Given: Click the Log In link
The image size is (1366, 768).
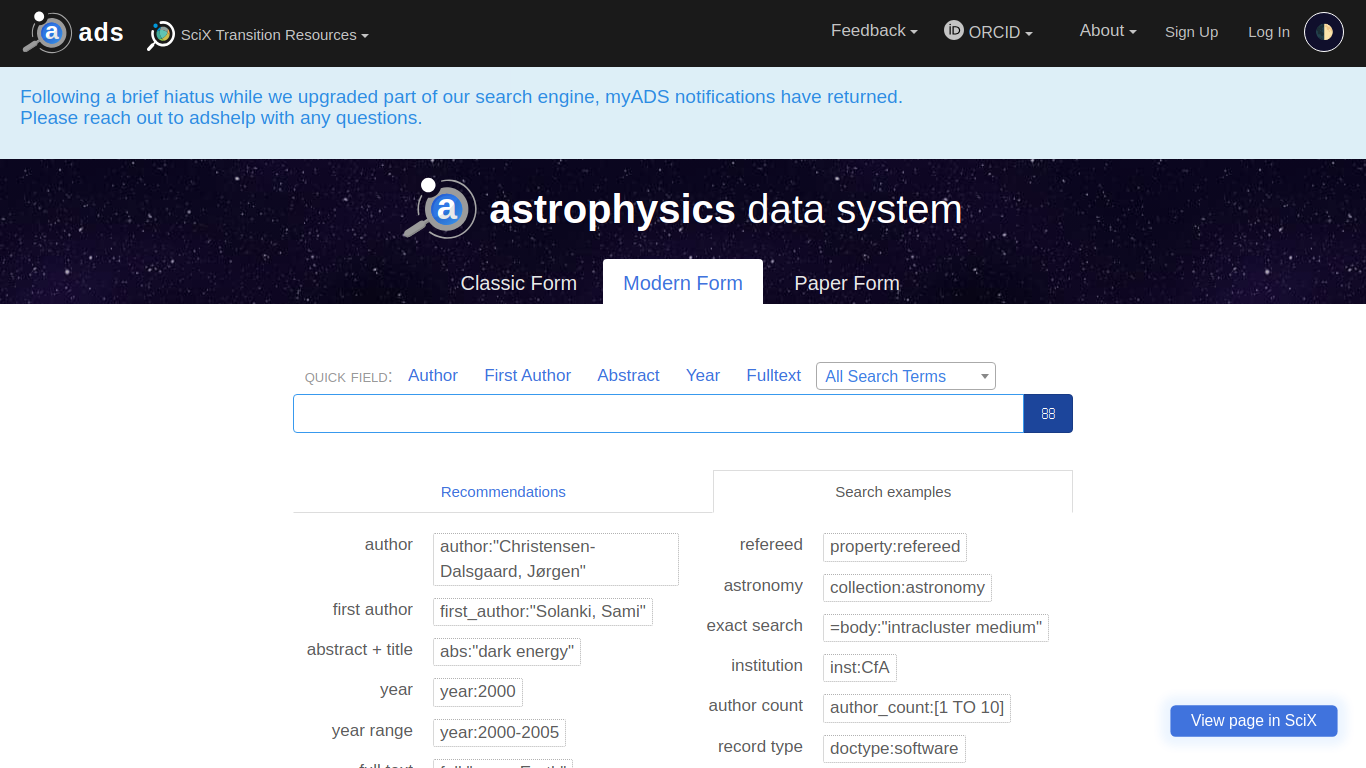Looking at the screenshot, I should pos(1269,32).
